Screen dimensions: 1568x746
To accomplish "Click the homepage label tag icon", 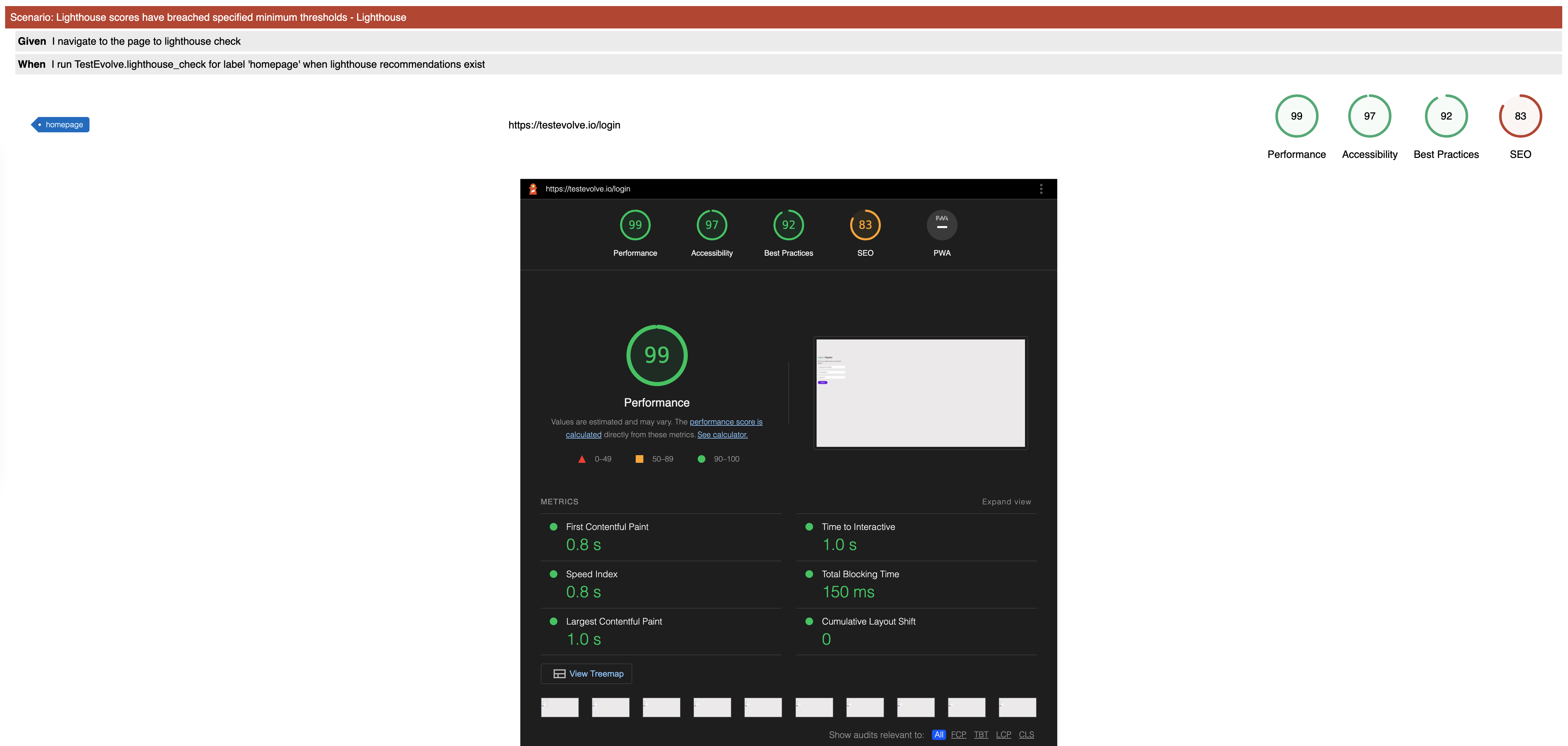I will click(60, 124).
